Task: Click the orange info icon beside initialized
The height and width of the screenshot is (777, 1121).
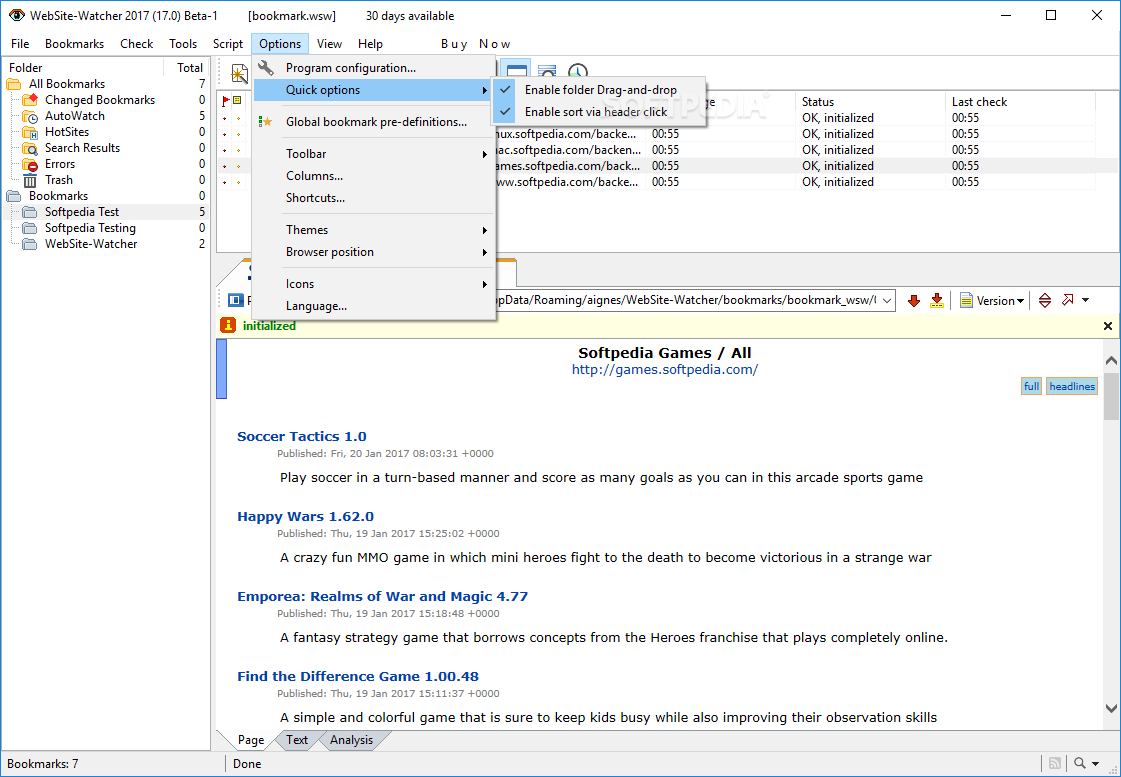Action: tap(227, 325)
